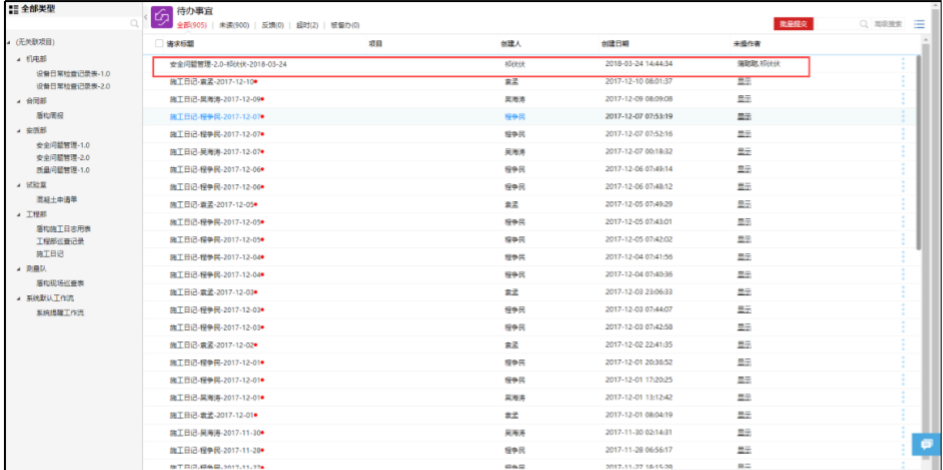Click 显示 link in the 2017-12-10 08:01:37 row
The width and height of the screenshot is (943, 470).
745,81
